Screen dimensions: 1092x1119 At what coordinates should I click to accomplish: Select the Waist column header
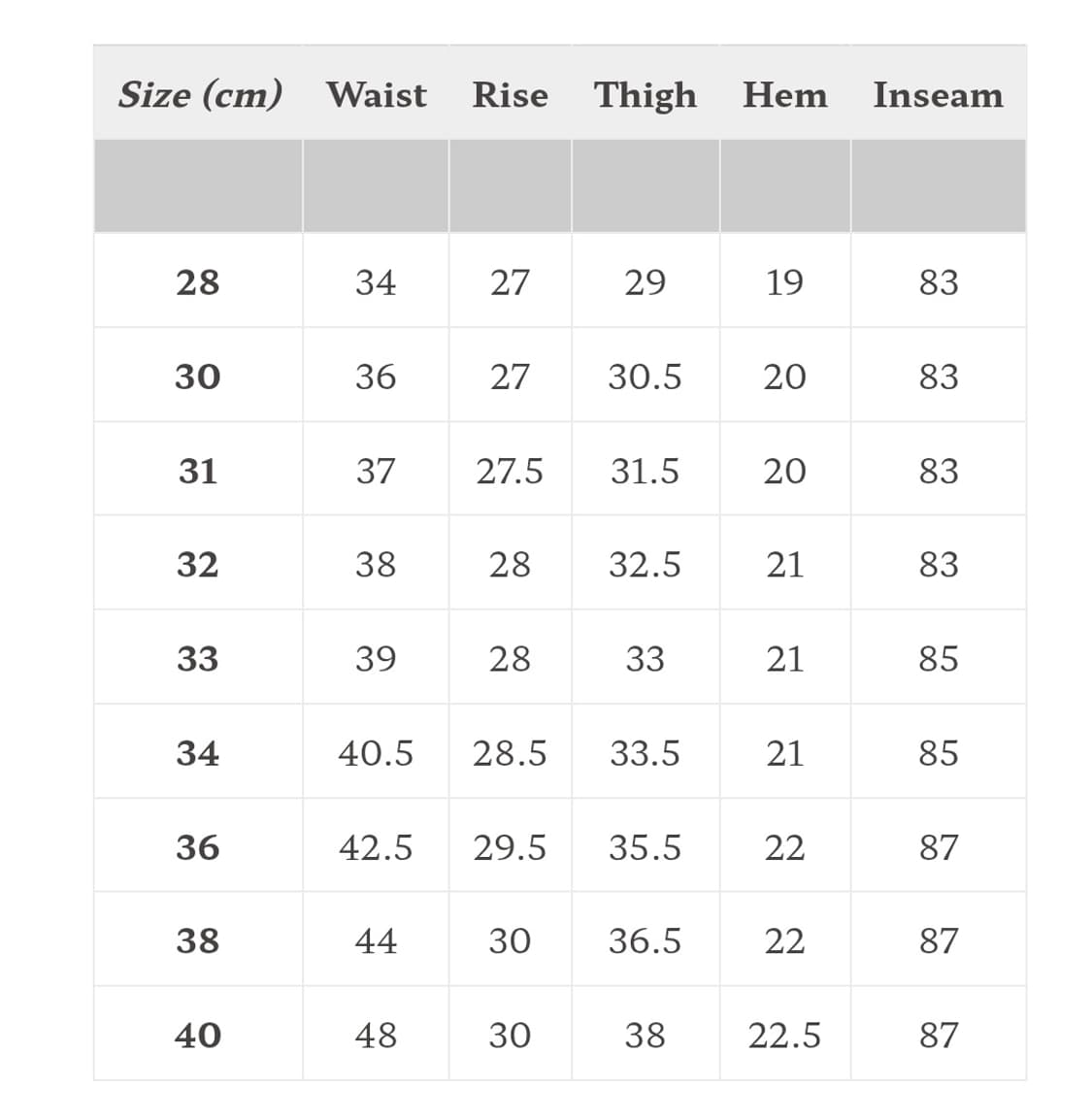(376, 95)
